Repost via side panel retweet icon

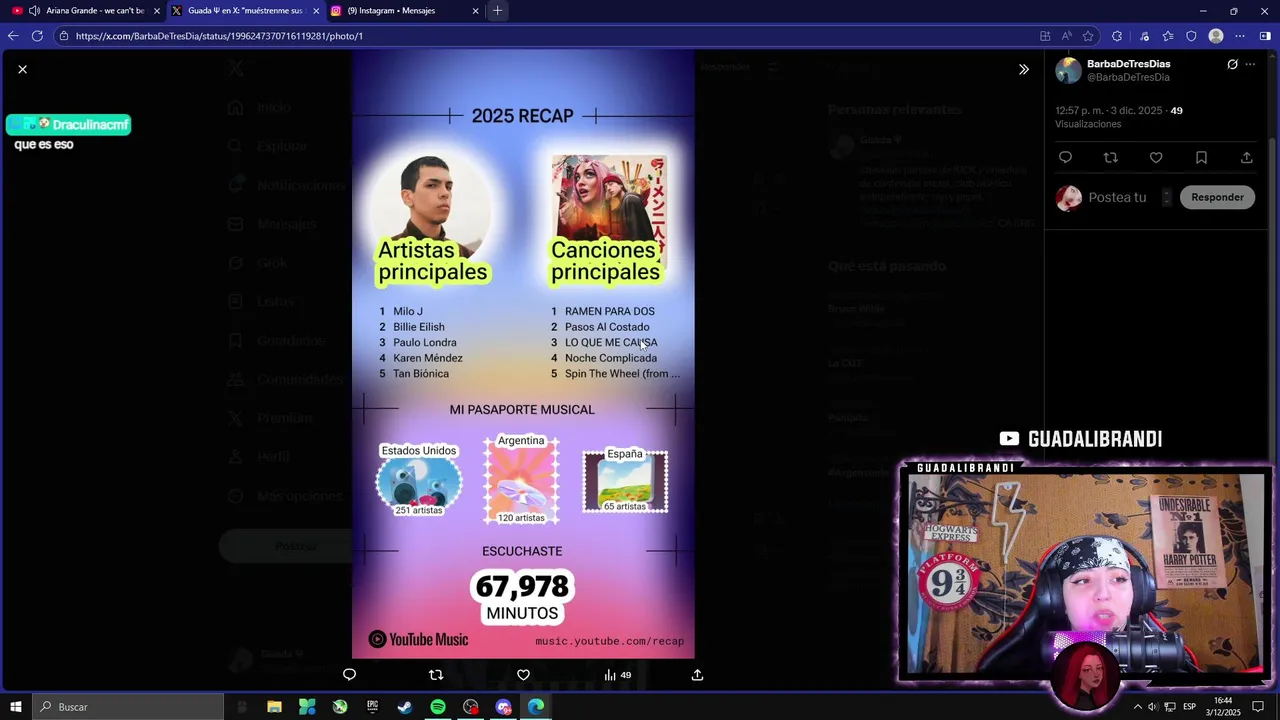click(x=1110, y=158)
